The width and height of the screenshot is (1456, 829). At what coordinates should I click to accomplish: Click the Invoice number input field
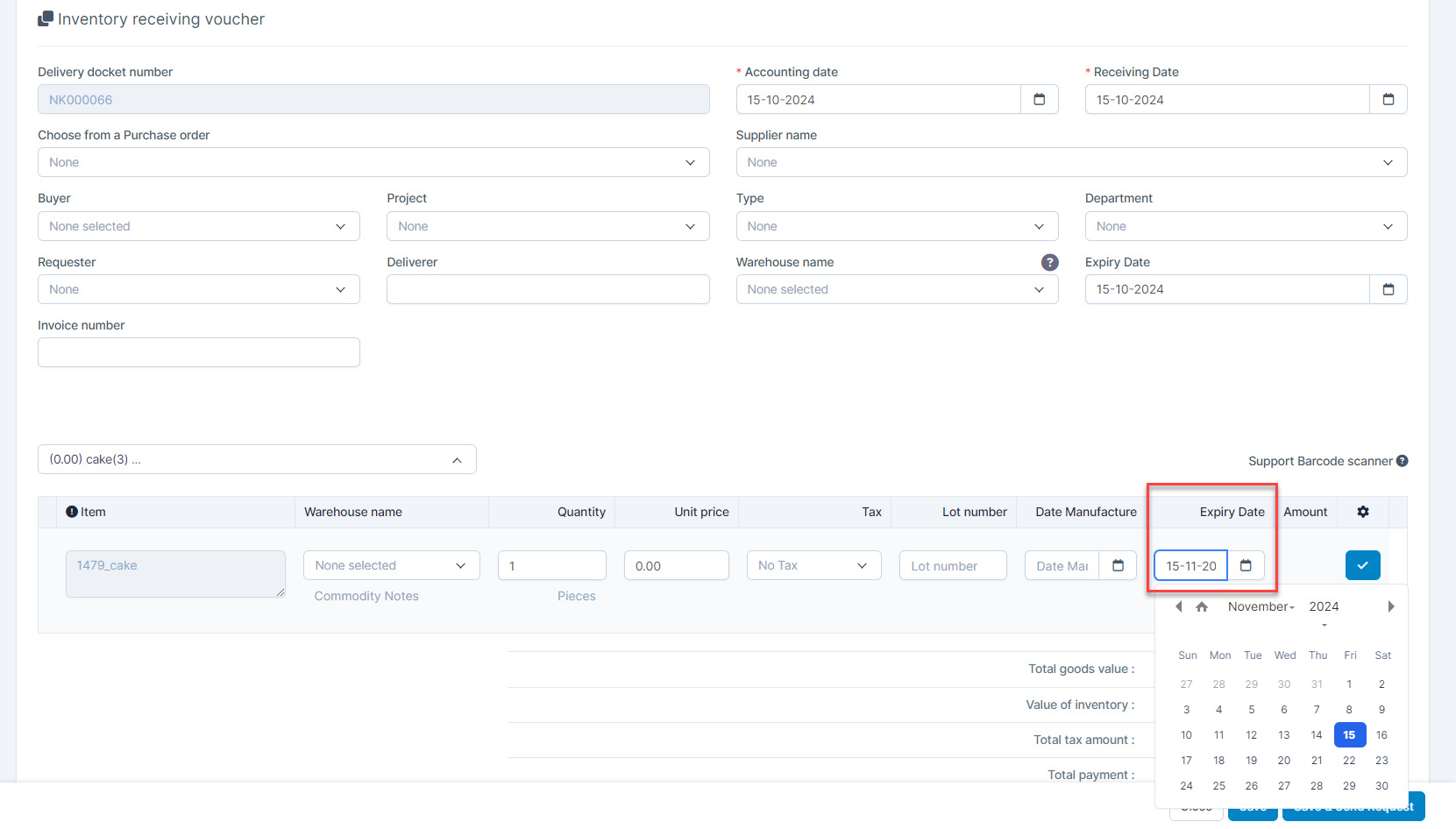[199, 352]
